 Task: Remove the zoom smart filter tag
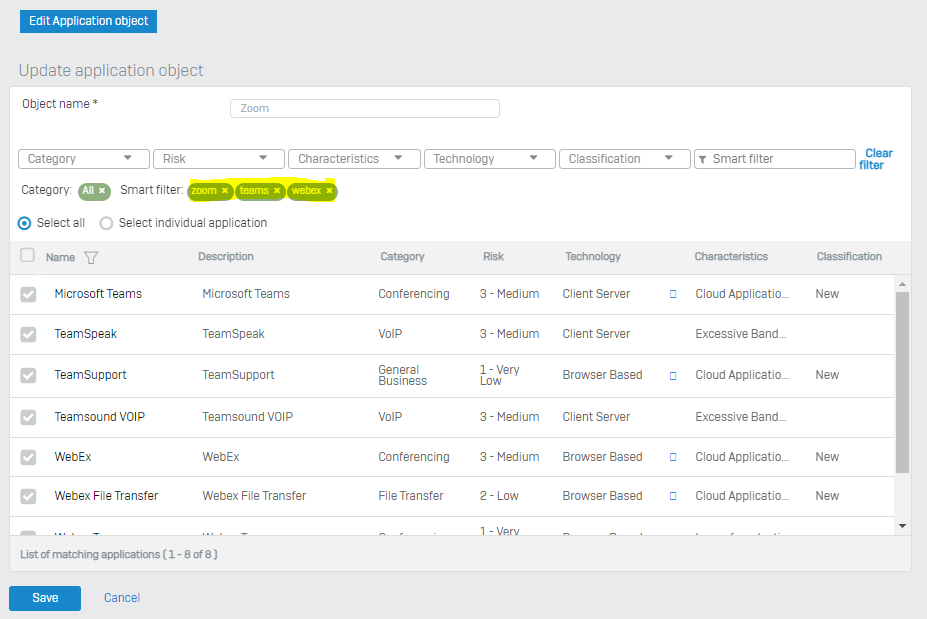coord(225,190)
